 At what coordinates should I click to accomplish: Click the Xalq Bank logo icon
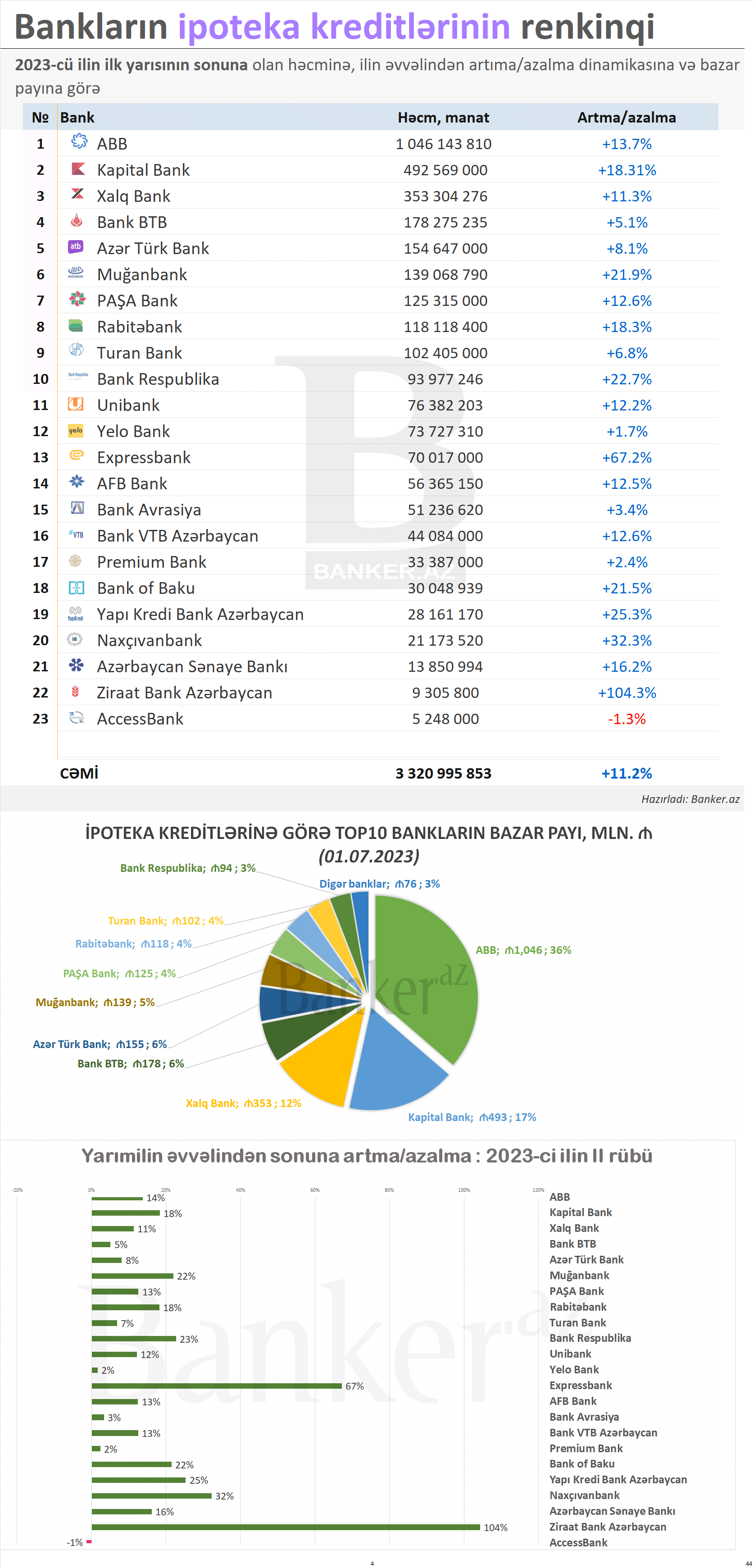(x=77, y=194)
